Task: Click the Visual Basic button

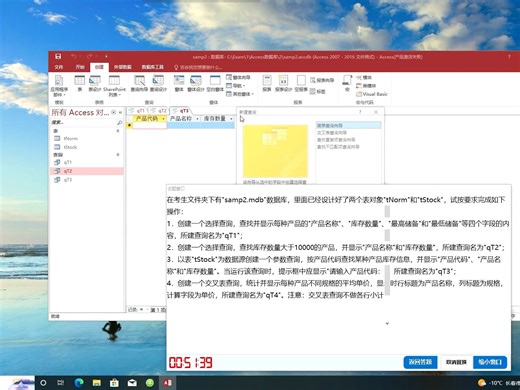Action: (x=372, y=94)
